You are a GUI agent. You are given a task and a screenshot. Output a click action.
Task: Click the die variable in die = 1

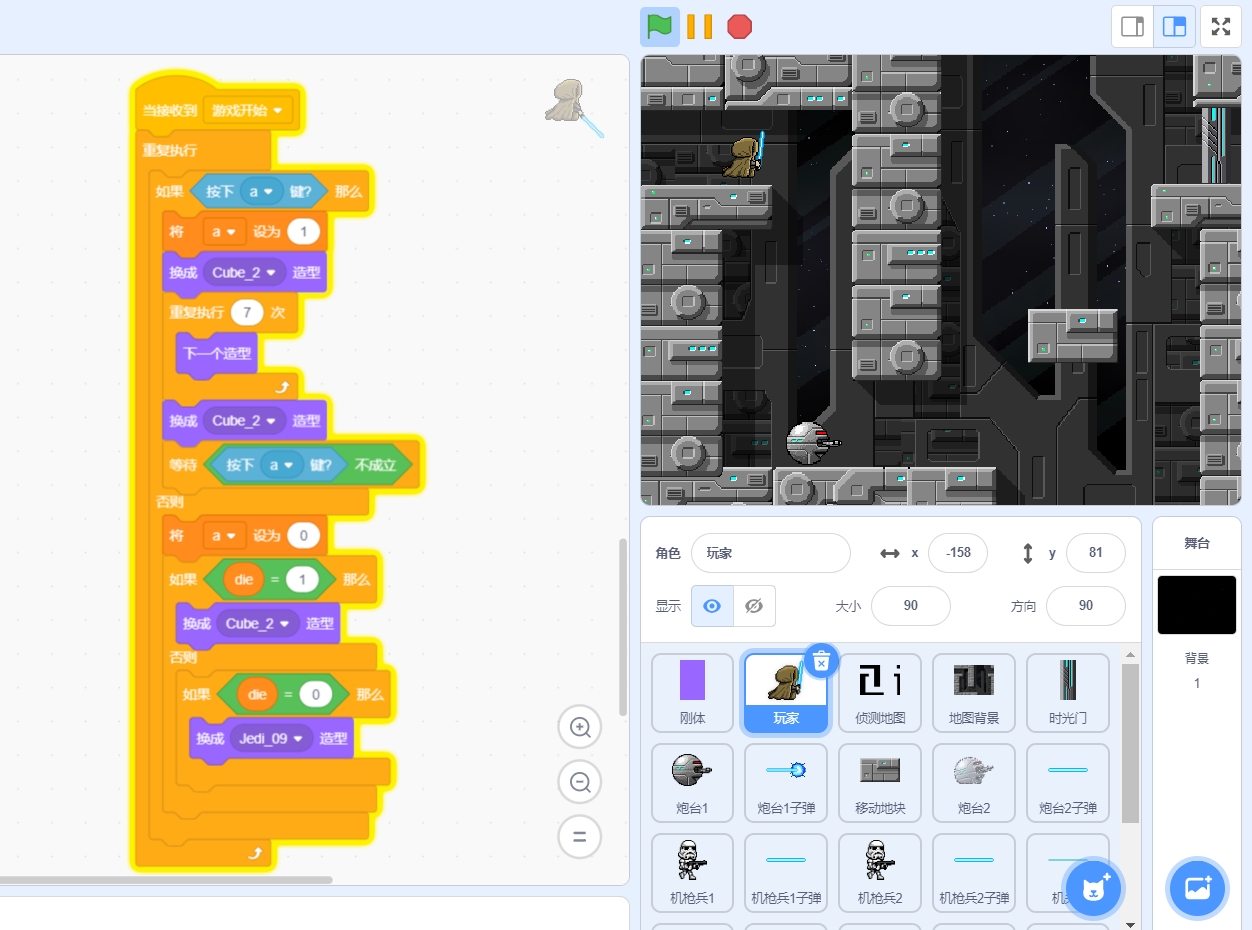(x=244, y=579)
